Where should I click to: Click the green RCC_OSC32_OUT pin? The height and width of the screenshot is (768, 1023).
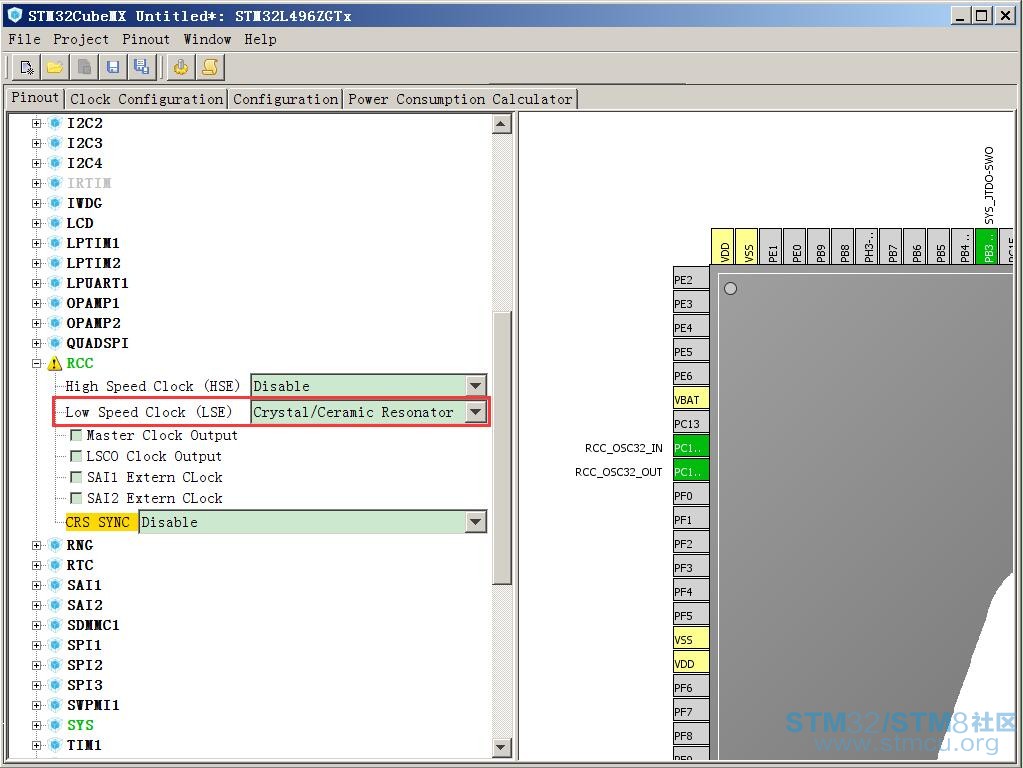691,472
